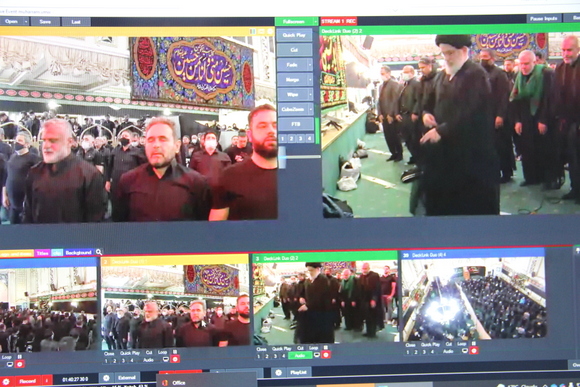Click the transition T-bar slider handle
The height and width of the screenshot is (387, 580).
point(282,158)
